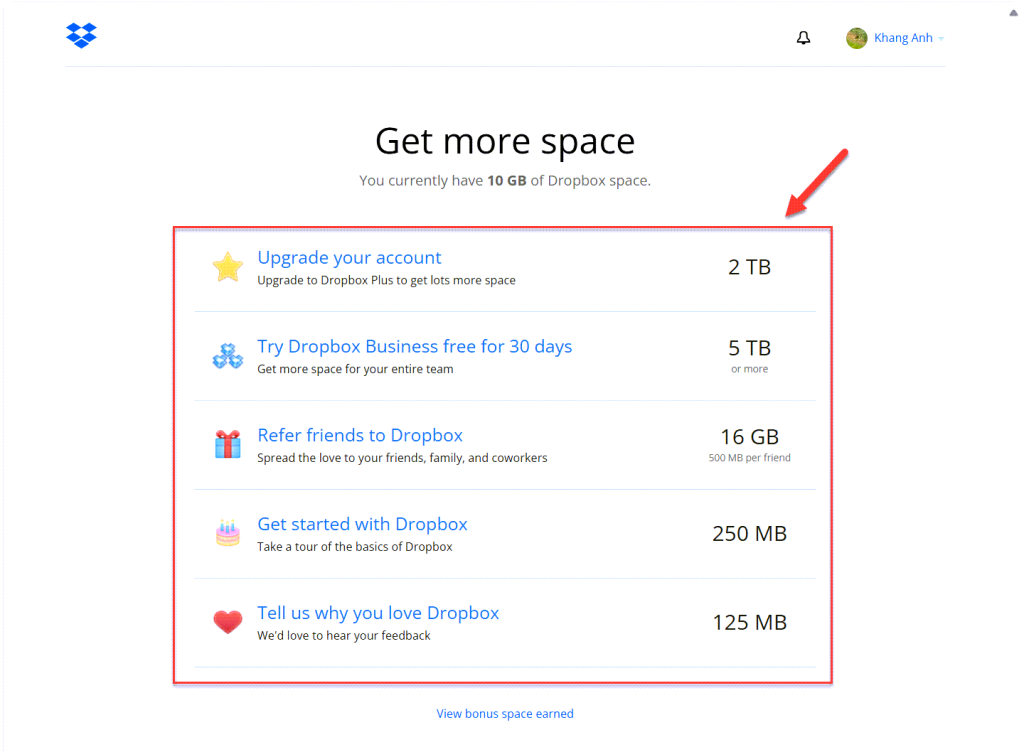Viewport: 1024px width, 752px height.
Task: Open the Upgrade your account link
Action: 349,258
